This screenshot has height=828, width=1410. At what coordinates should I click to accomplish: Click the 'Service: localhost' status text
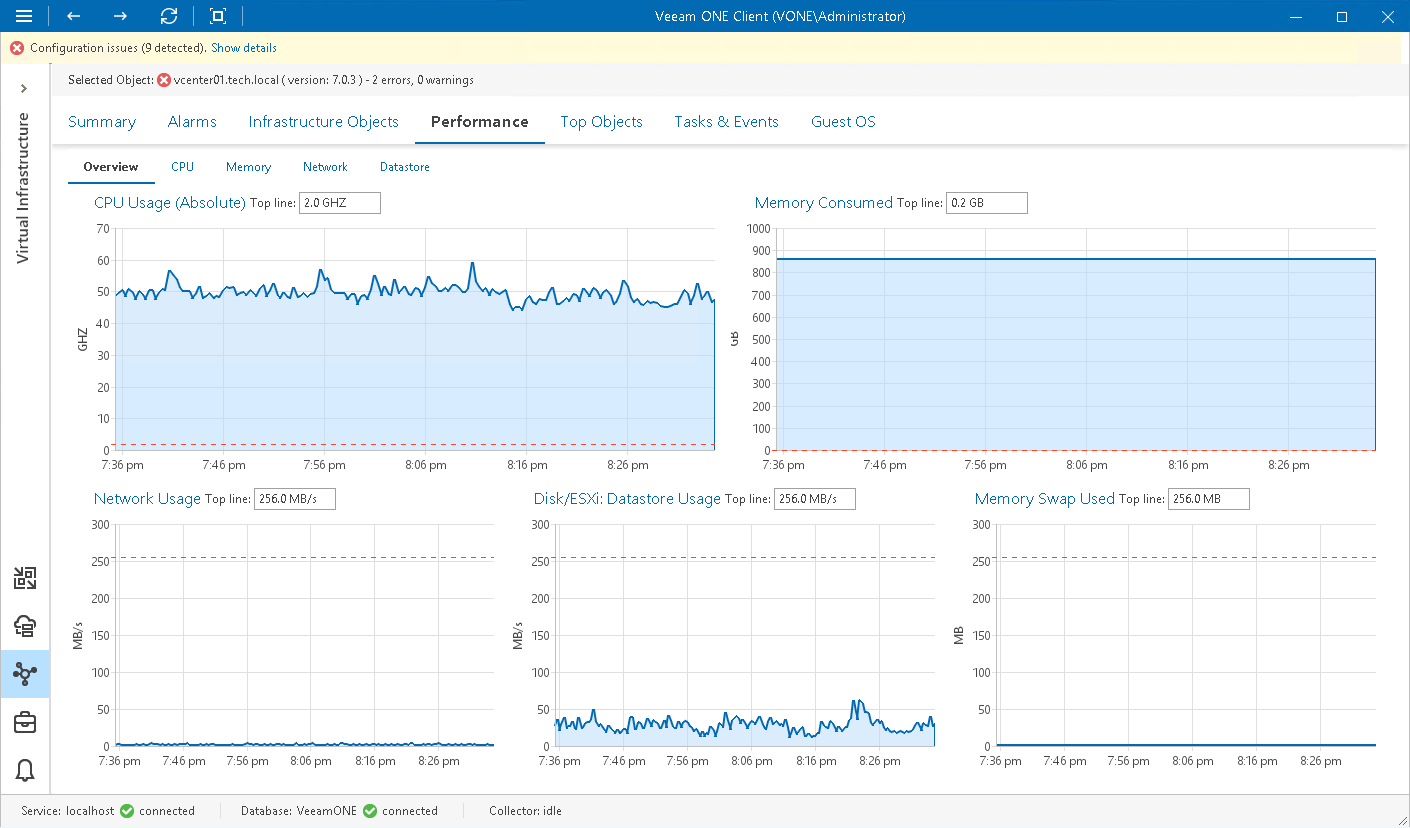pos(68,811)
